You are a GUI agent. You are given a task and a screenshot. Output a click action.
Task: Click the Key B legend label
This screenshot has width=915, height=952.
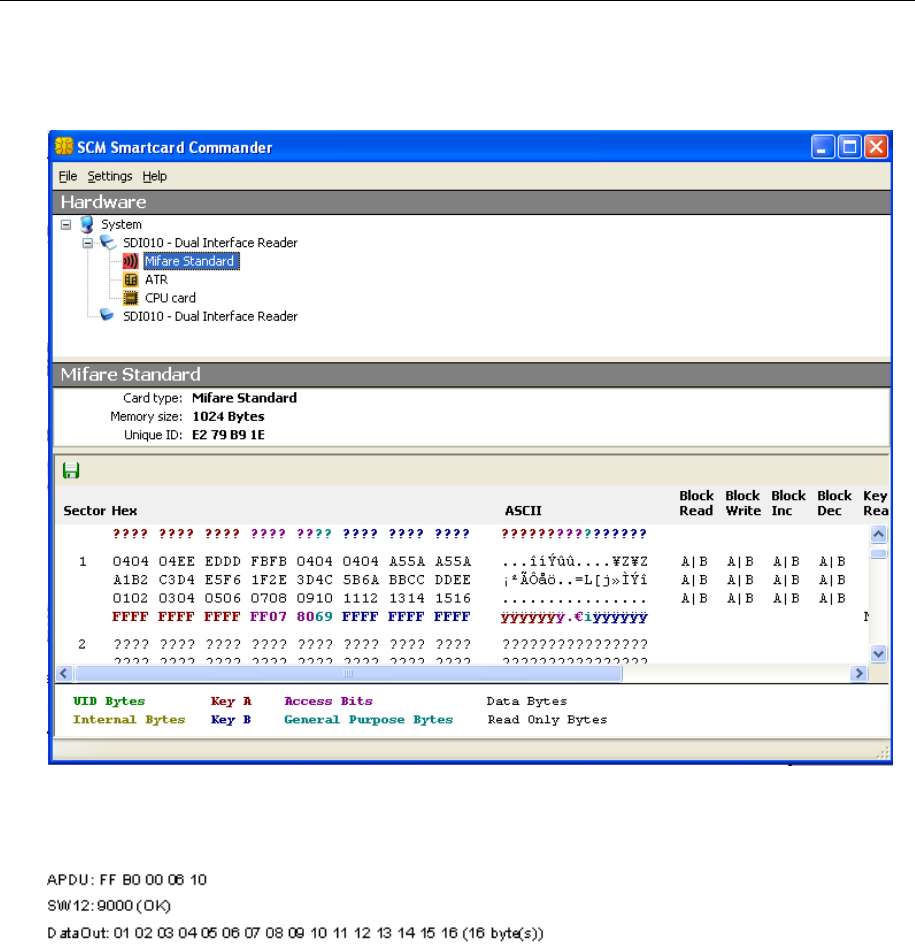click(231, 719)
